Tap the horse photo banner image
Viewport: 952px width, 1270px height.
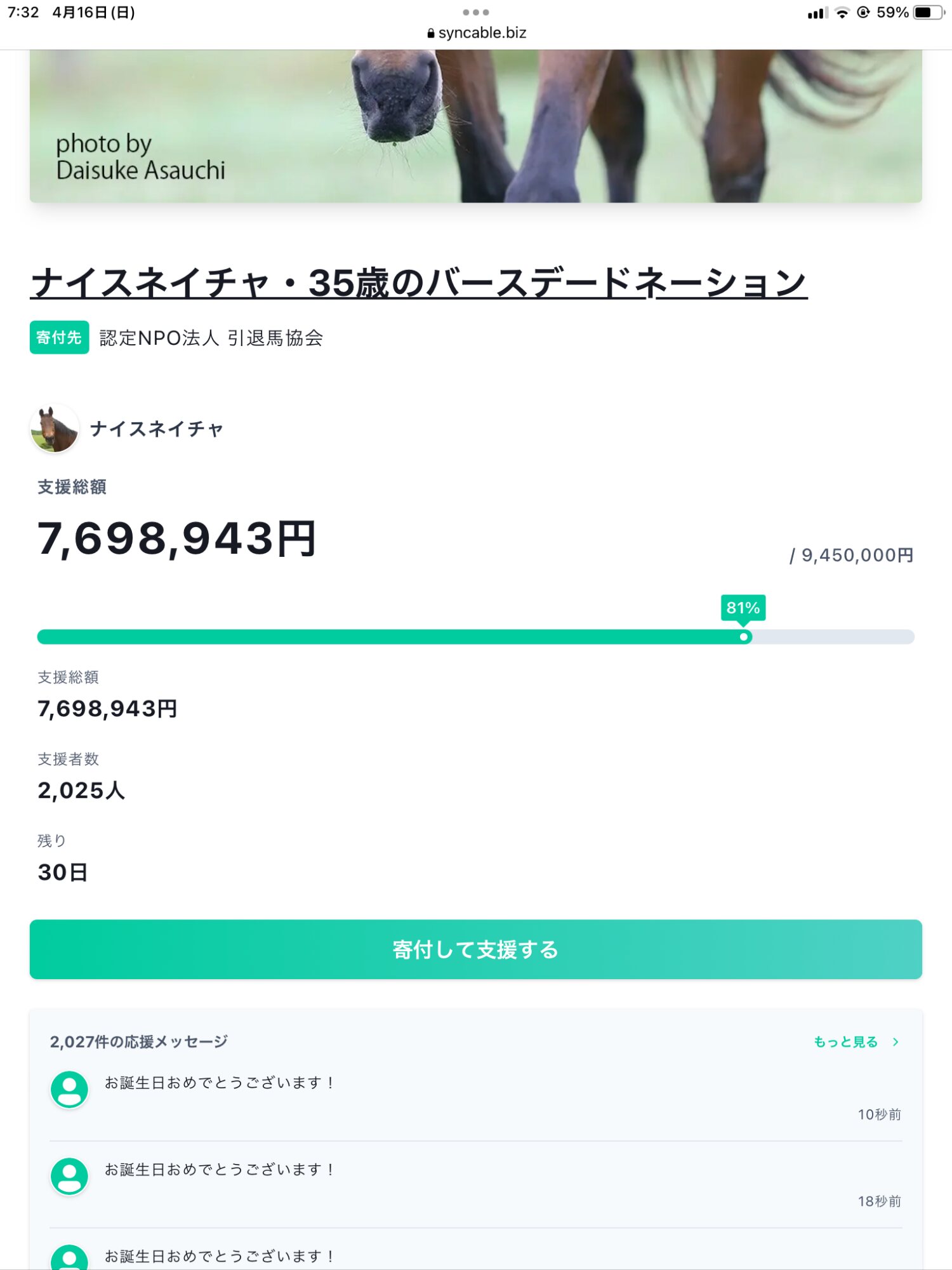click(x=476, y=126)
